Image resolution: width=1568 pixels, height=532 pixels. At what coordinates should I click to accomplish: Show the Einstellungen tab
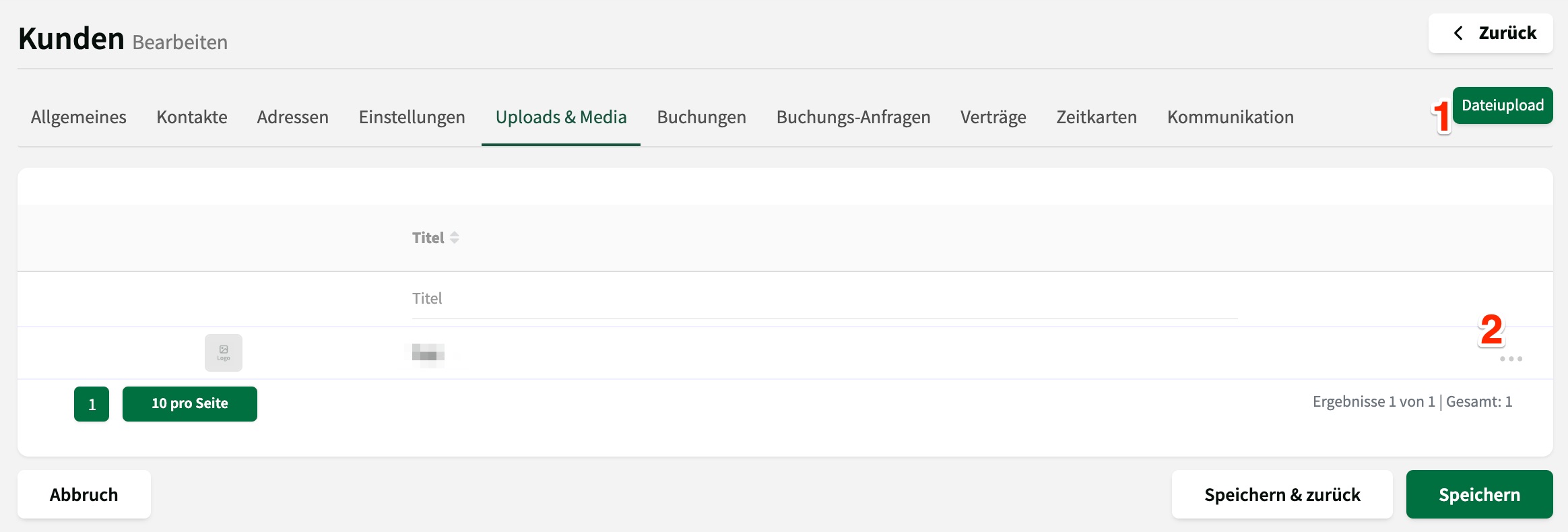(412, 117)
